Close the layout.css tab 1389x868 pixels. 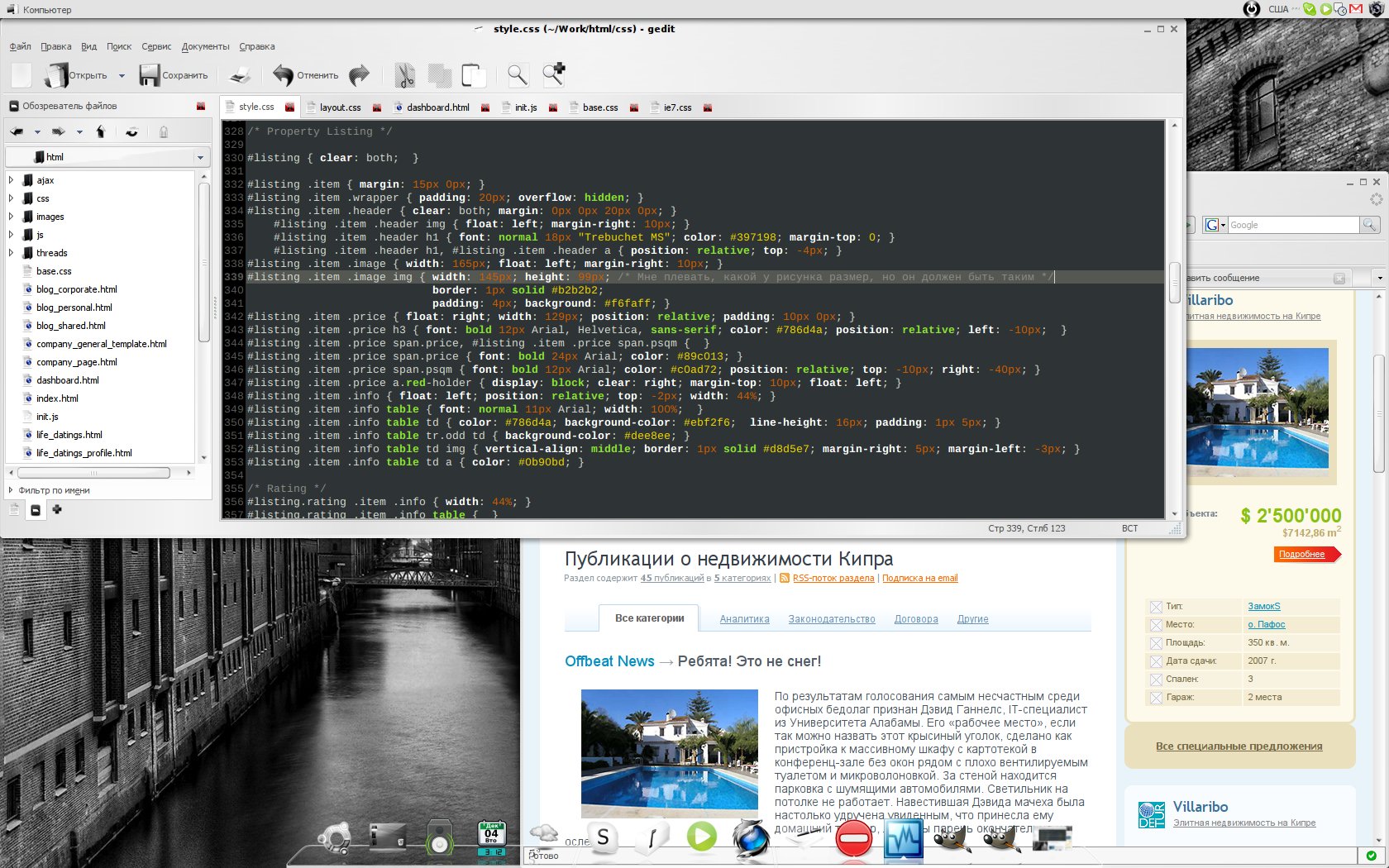[x=377, y=107]
